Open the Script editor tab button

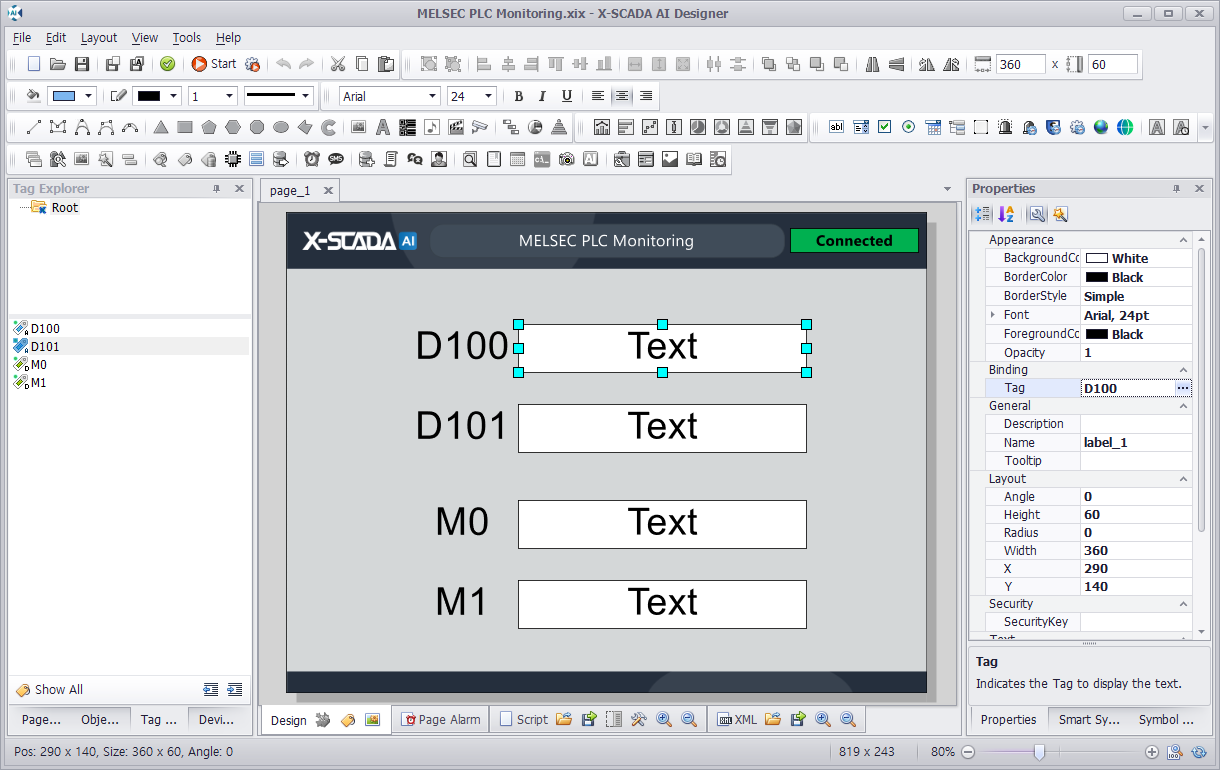coord(524,719)
